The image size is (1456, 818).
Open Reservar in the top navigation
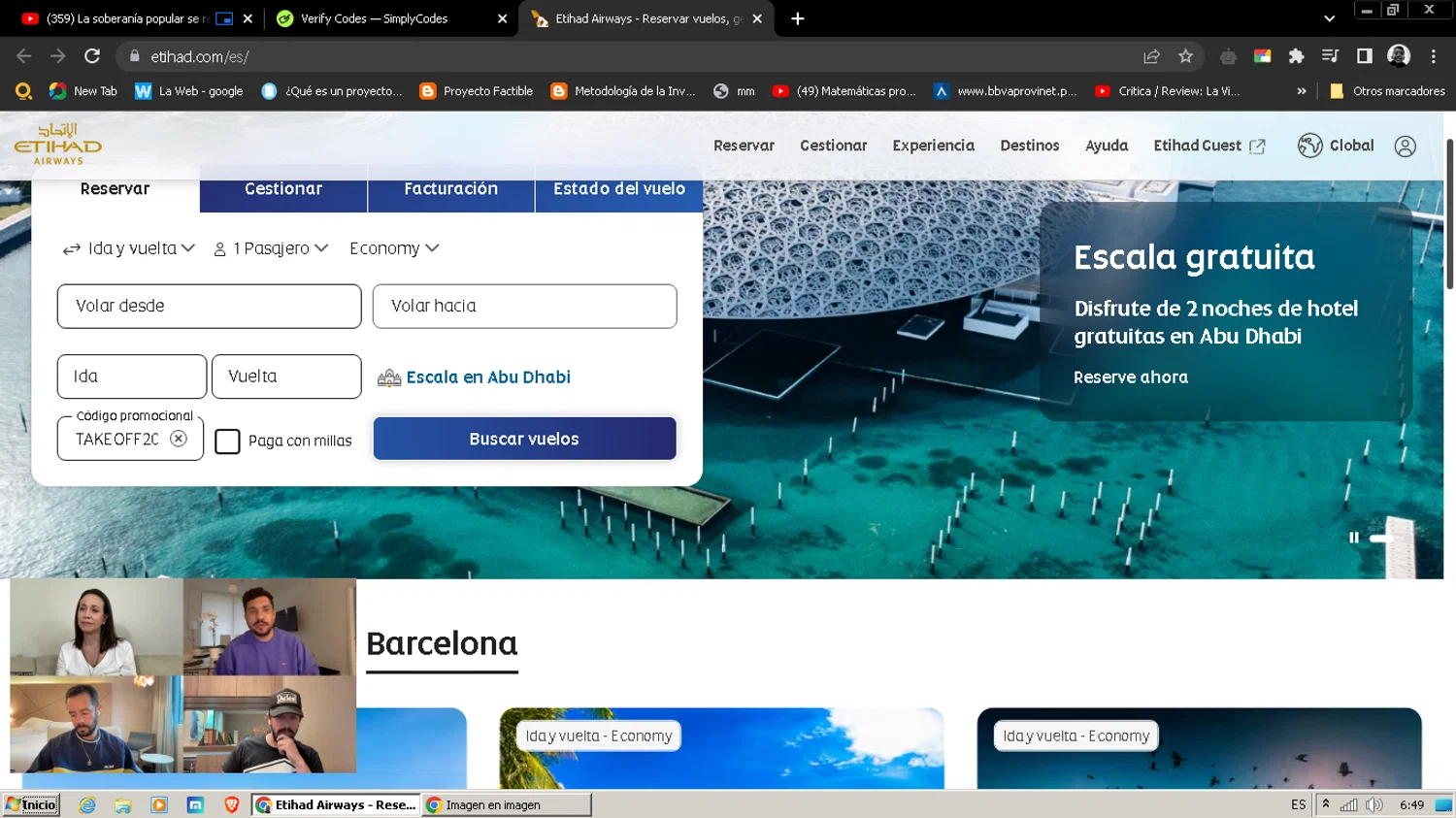(x=744, y=146)
